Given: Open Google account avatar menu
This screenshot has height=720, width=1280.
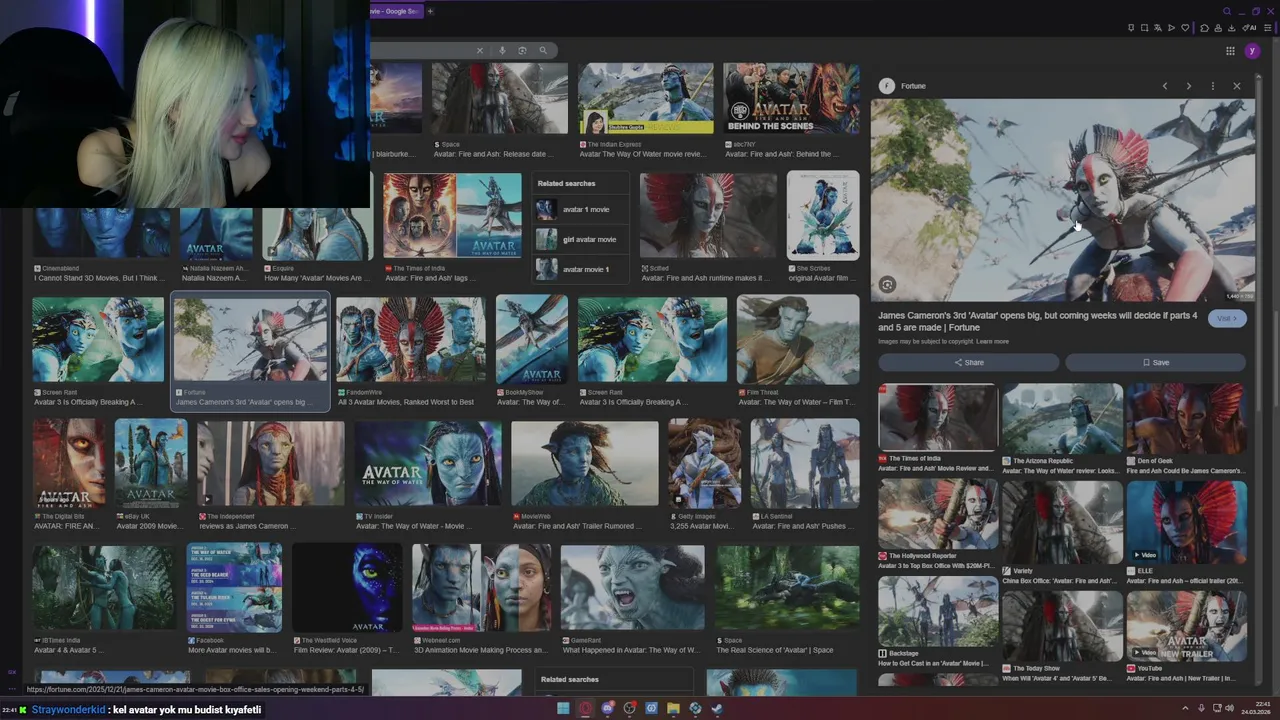Looking at the screenshot, I should point(1253,51).
